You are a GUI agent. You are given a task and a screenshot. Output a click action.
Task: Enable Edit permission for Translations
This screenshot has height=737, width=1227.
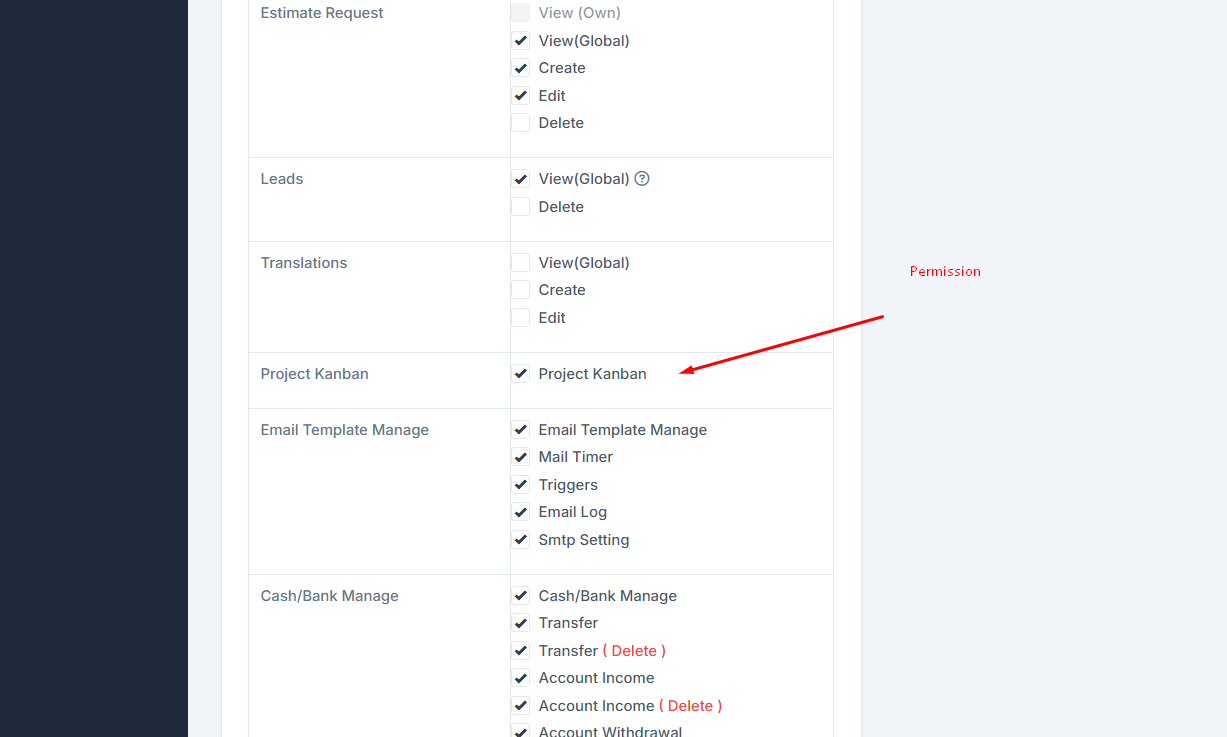[x=521, y=318]
